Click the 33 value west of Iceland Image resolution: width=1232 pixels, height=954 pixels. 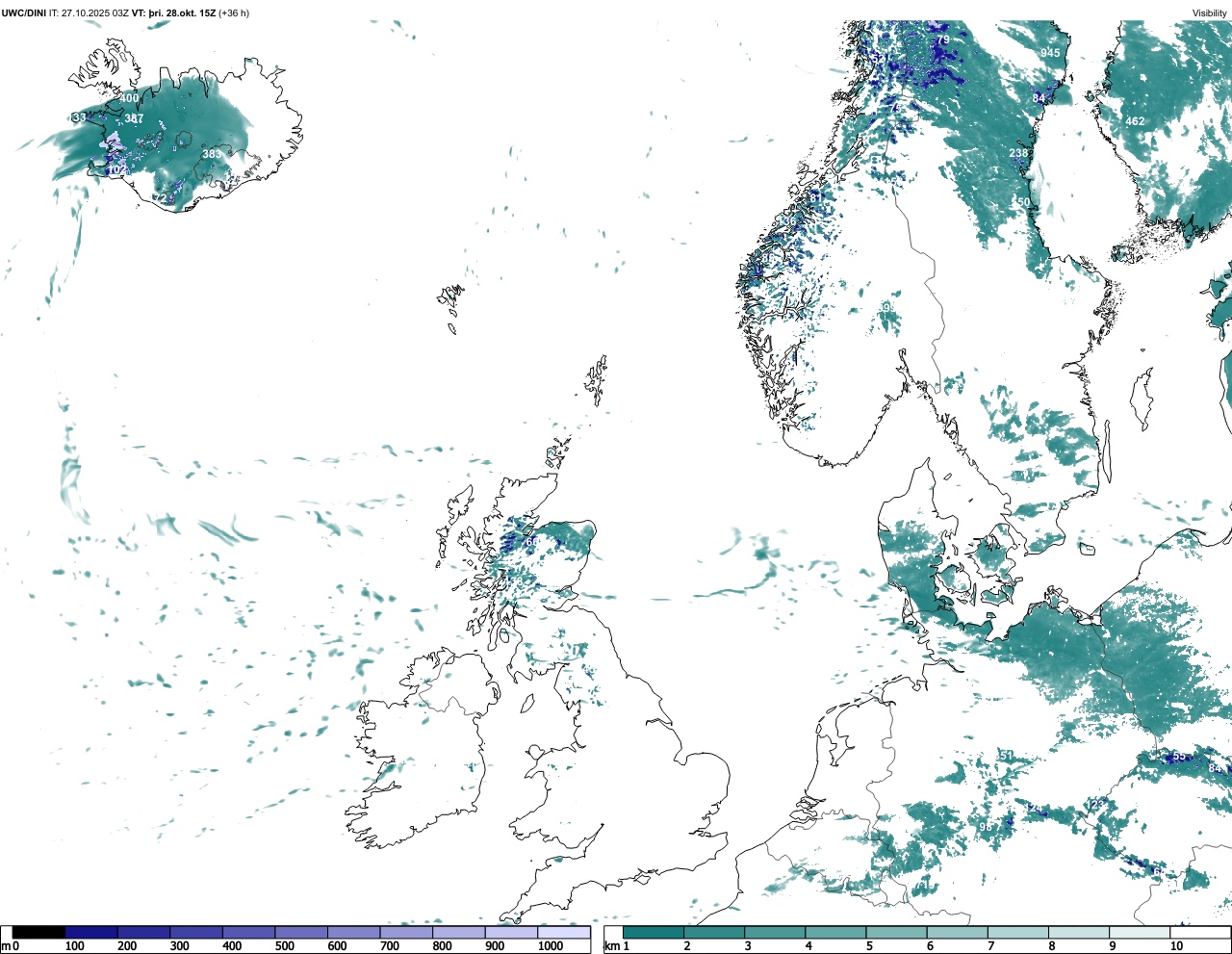80,117
